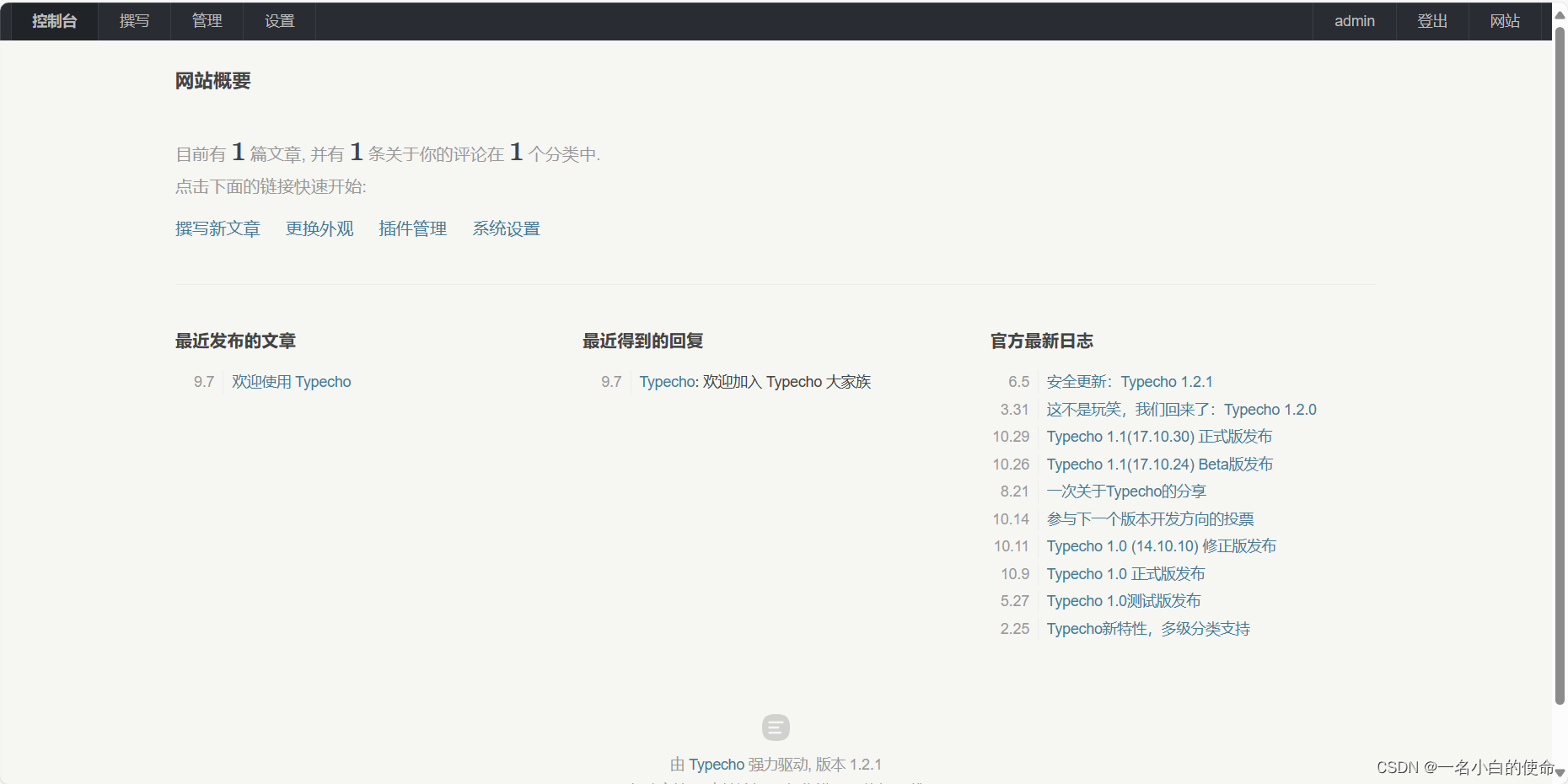The height and width of the screenshot is (784, 1568).
Task: Open the 系统设置 link
Action: click(506, 228)
